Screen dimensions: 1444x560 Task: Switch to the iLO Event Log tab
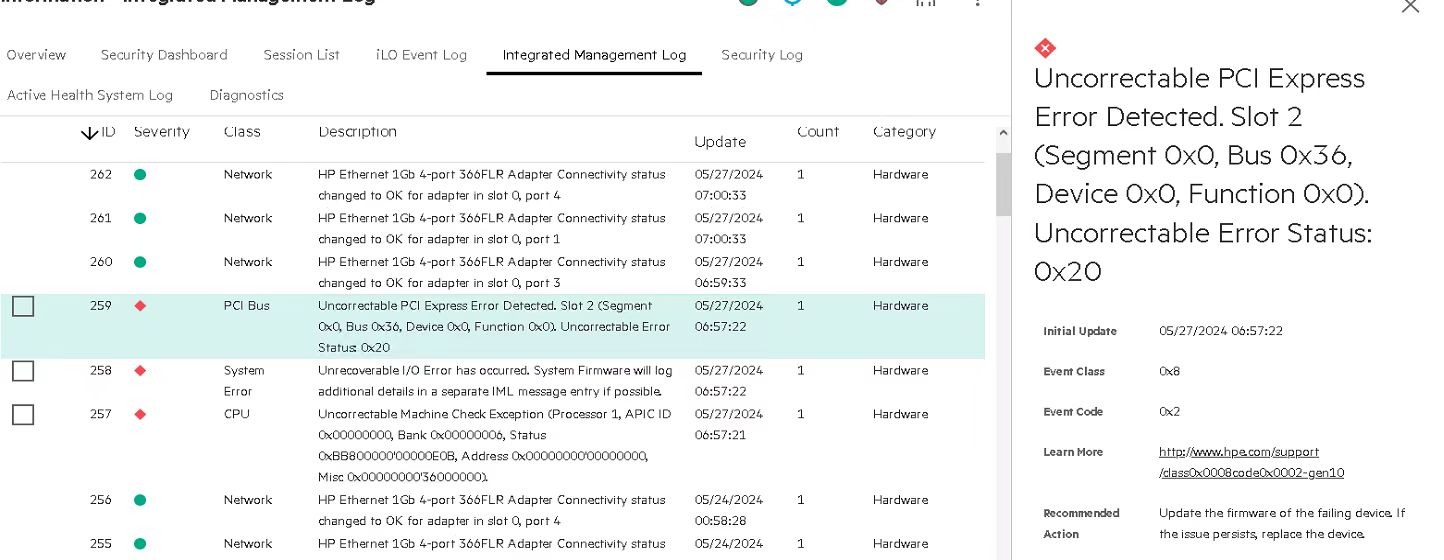pyautogui.click(x=421, y=55)
